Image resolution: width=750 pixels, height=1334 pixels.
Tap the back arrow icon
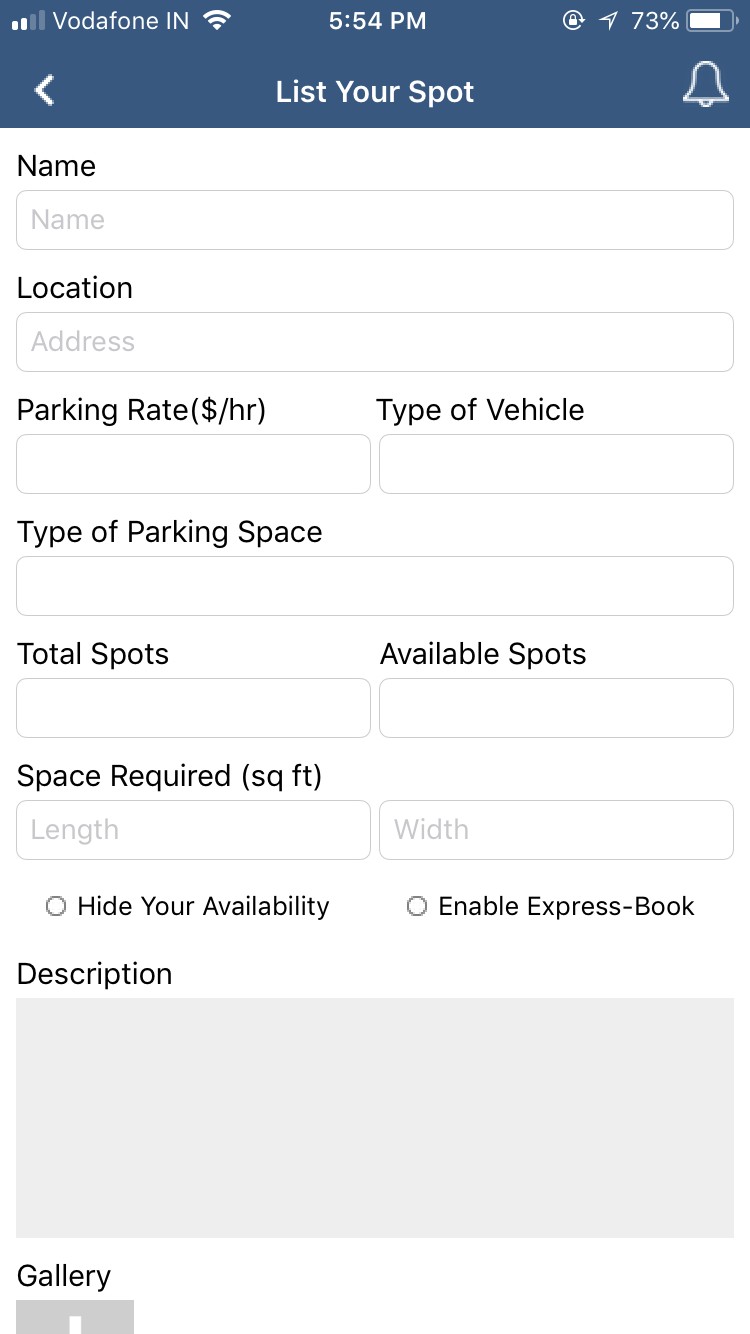point(44,91)
